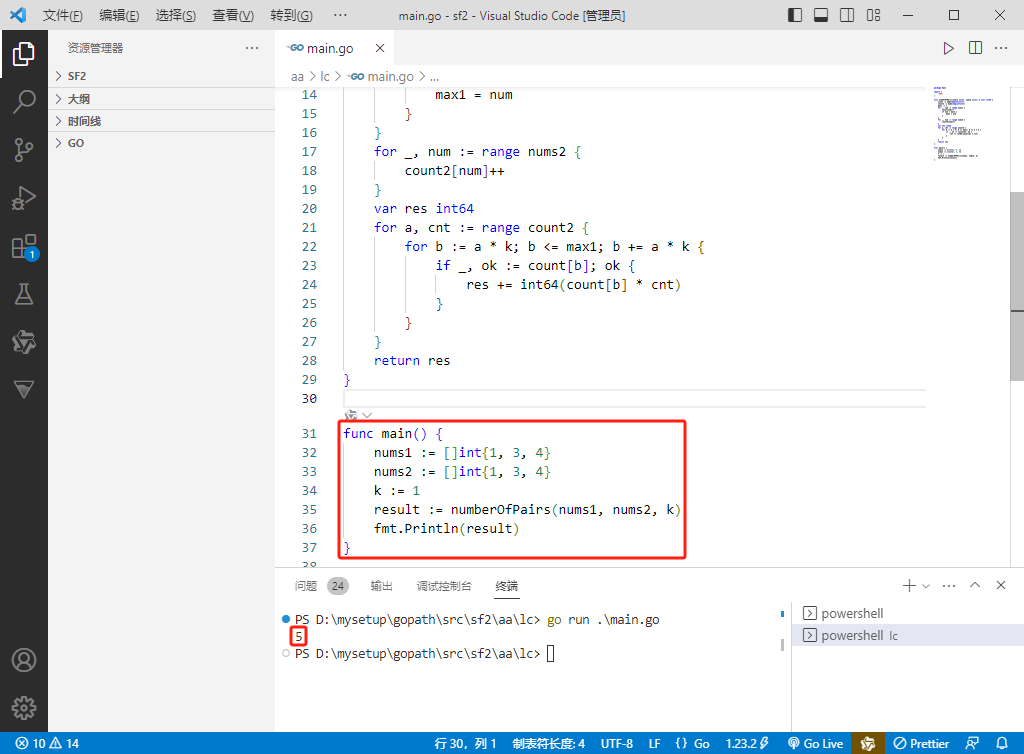Create a new terminal with plus

(x=909, y=586)
